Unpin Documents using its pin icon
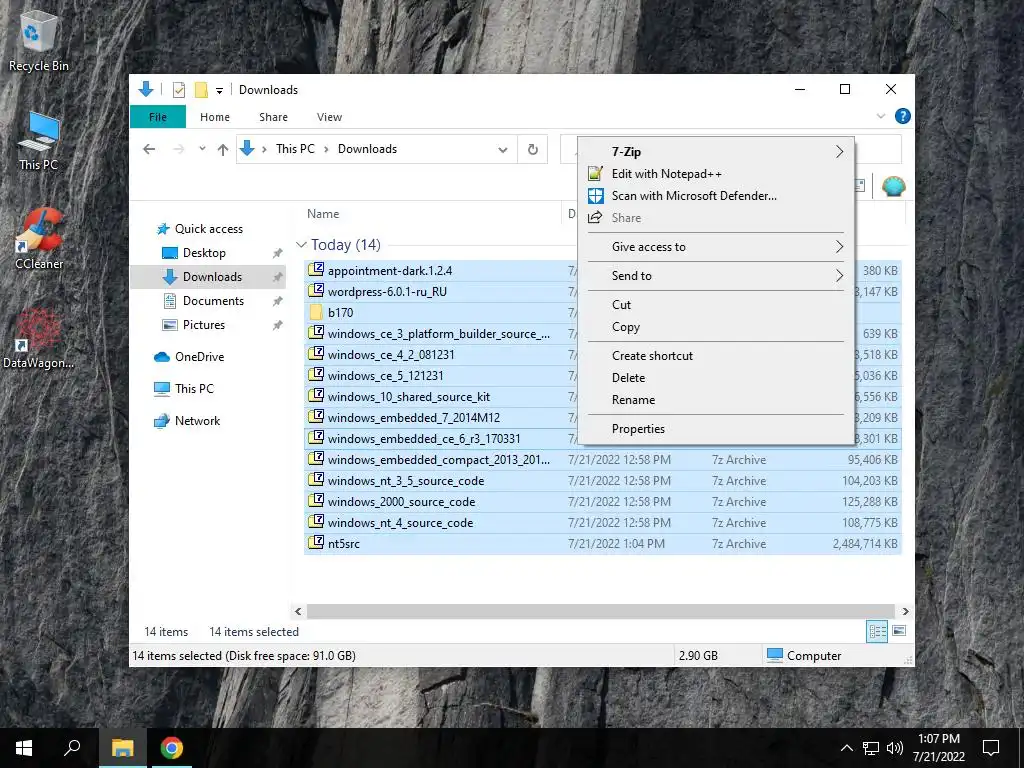 click(x=278, y=301)
